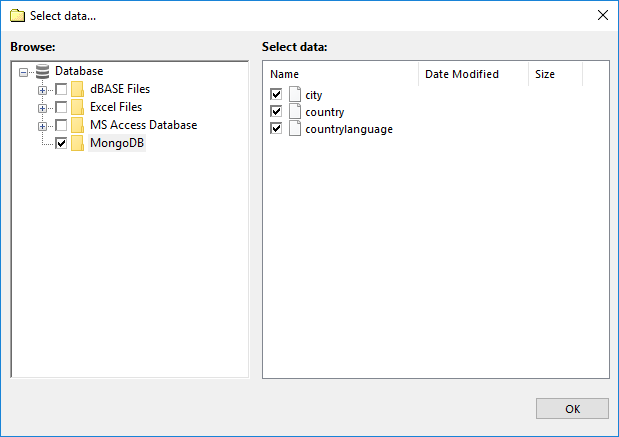Expand the dBASE Files node
619x437 pixels.
coord(42,90)
